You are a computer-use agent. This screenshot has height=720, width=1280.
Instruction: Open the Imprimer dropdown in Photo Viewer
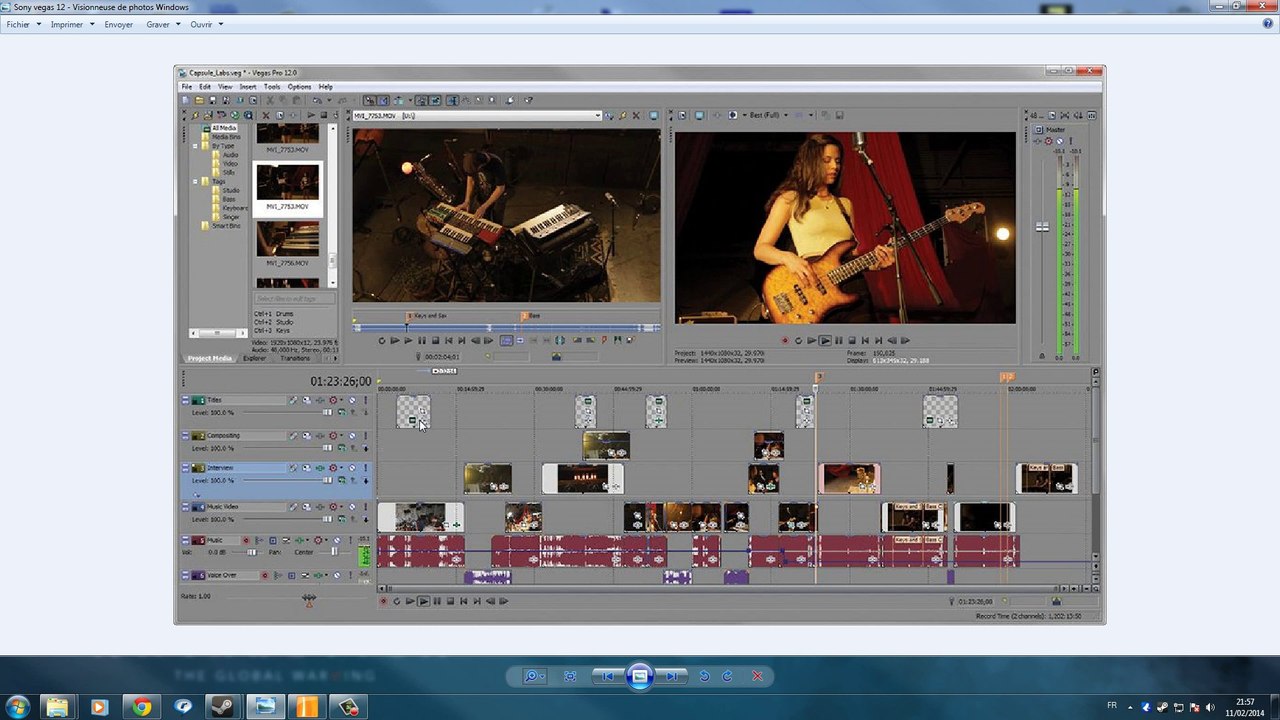tap(72, 24)
